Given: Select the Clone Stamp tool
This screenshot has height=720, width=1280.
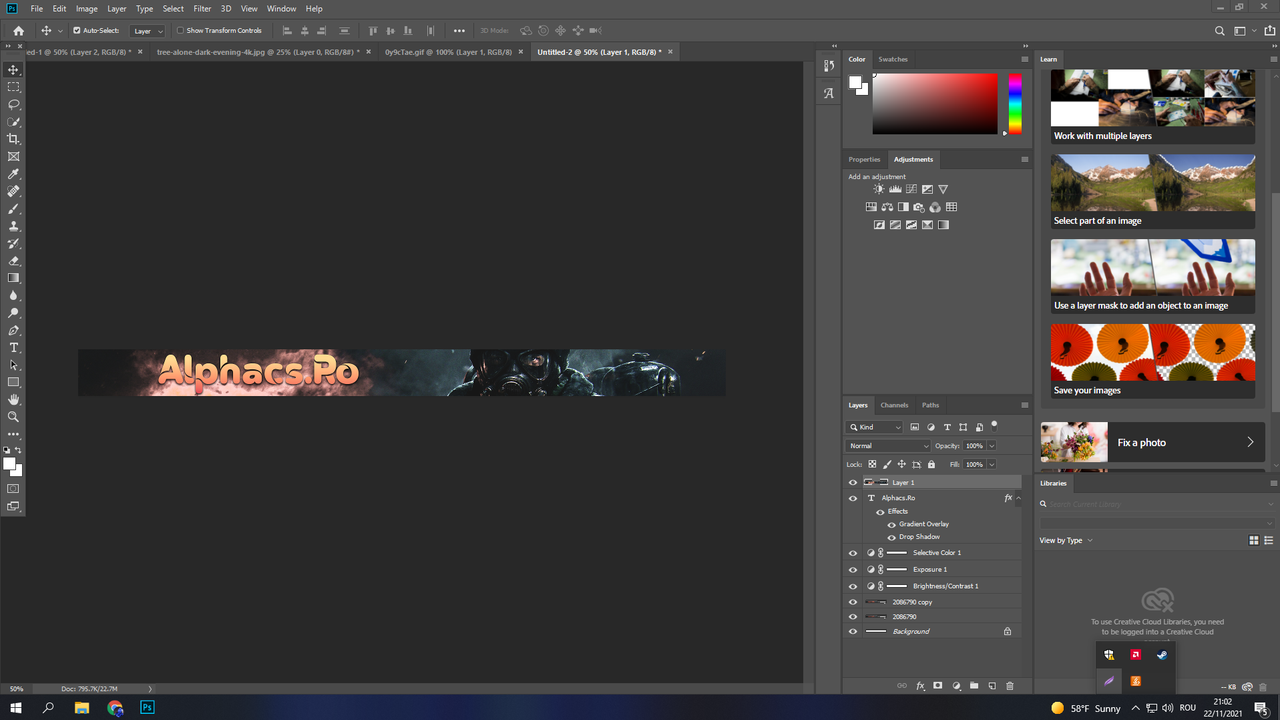Looking at the screenshot, I should 13,226.
